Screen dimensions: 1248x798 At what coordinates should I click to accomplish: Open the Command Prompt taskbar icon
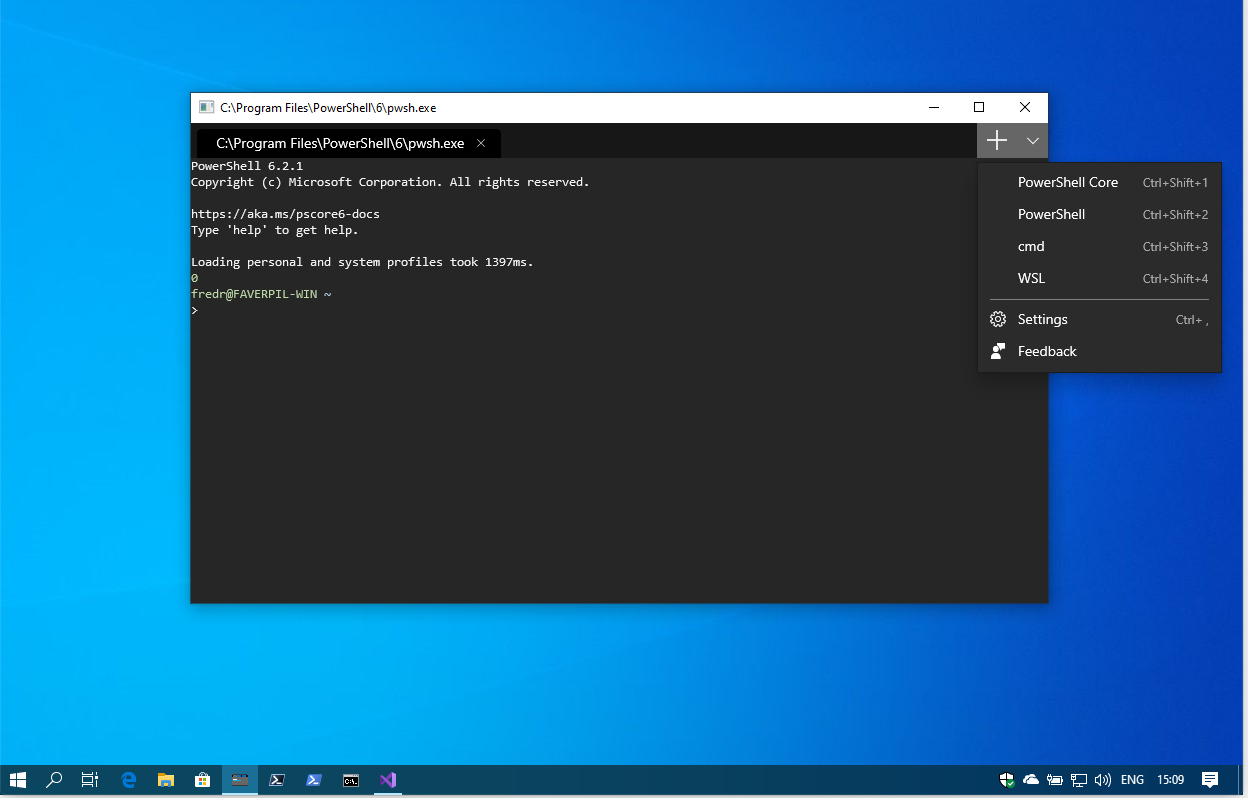tap(350, 779)
